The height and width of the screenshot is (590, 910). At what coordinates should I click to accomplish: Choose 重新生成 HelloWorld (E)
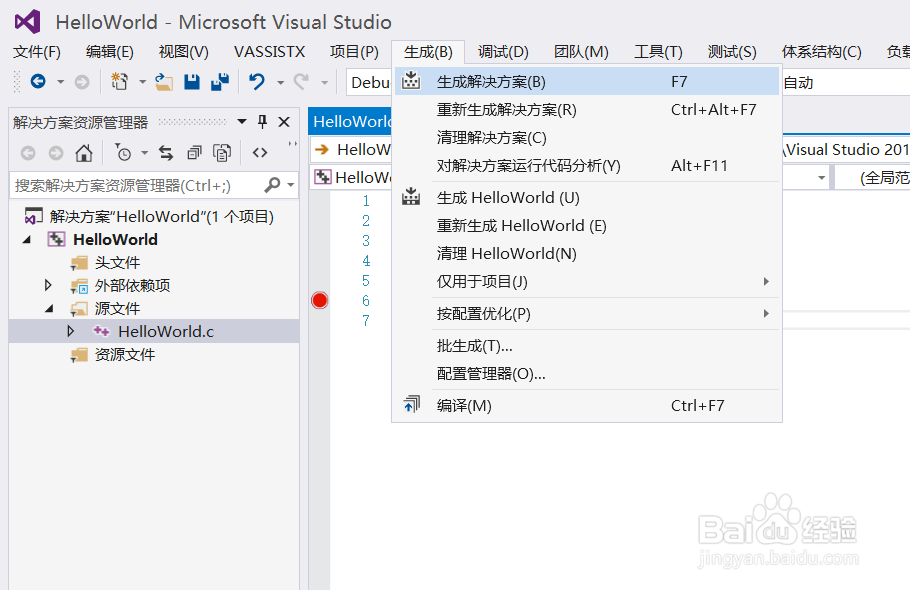[588, 226]
